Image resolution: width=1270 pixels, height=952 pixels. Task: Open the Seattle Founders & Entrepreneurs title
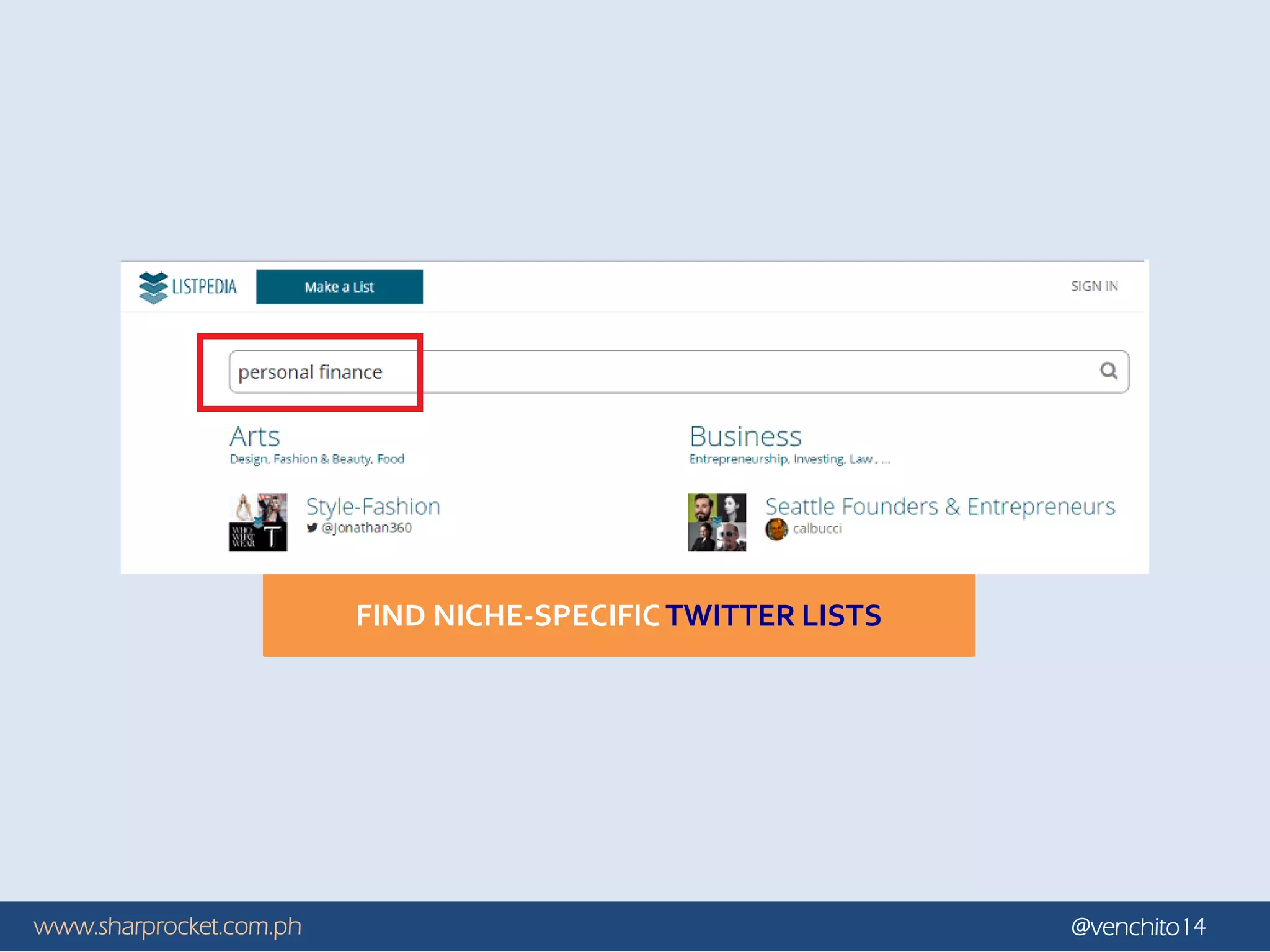[940, 506]
